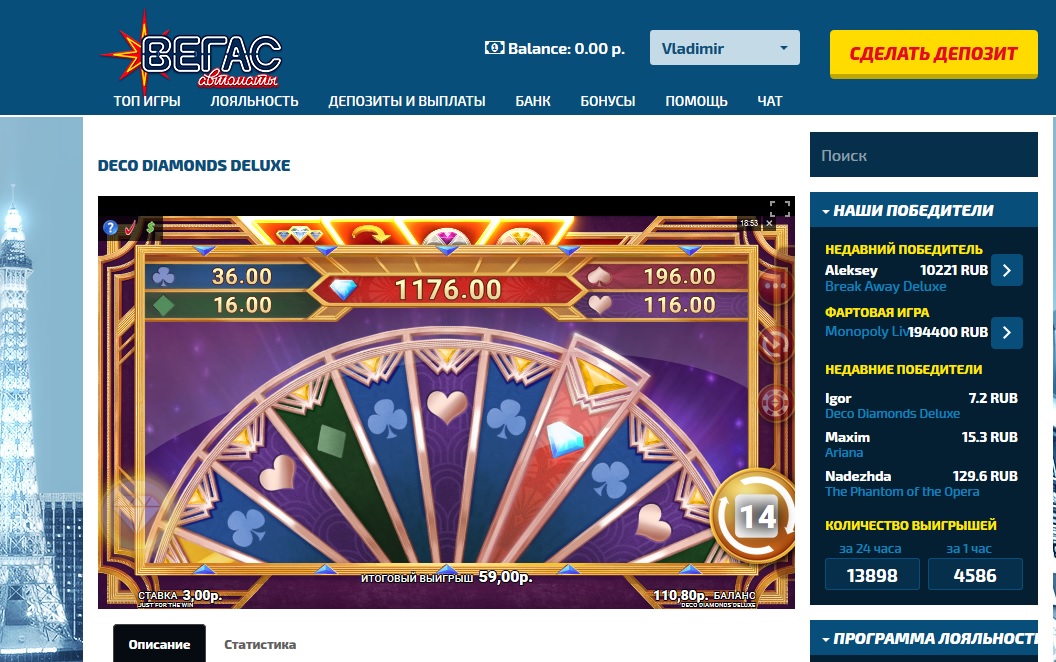Viewport: 1056px width, 662px height.
Task: Close the small game clock overlay
Action: coord(769,223)
